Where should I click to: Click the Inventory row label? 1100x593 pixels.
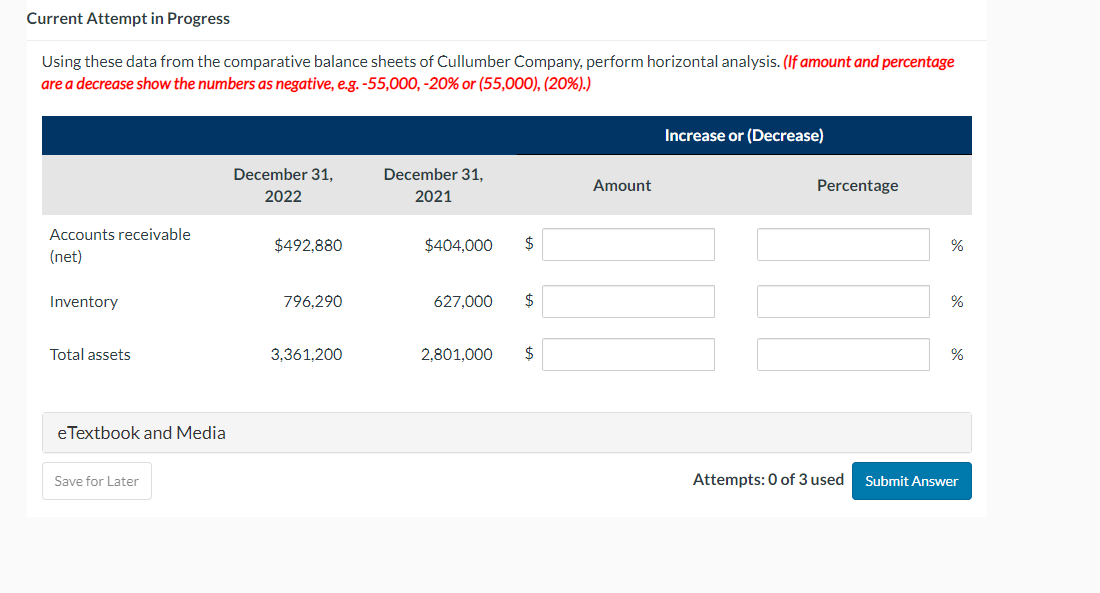pyautogui.click(x=84, y=301)
